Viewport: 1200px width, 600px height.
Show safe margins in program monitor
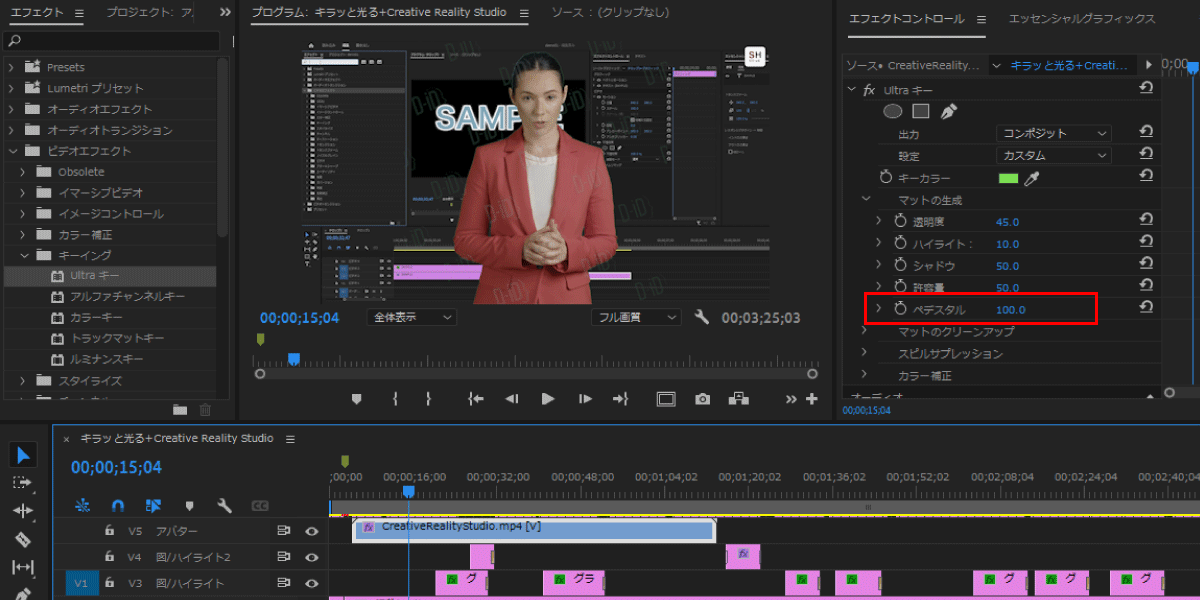[x=666, y=399]
